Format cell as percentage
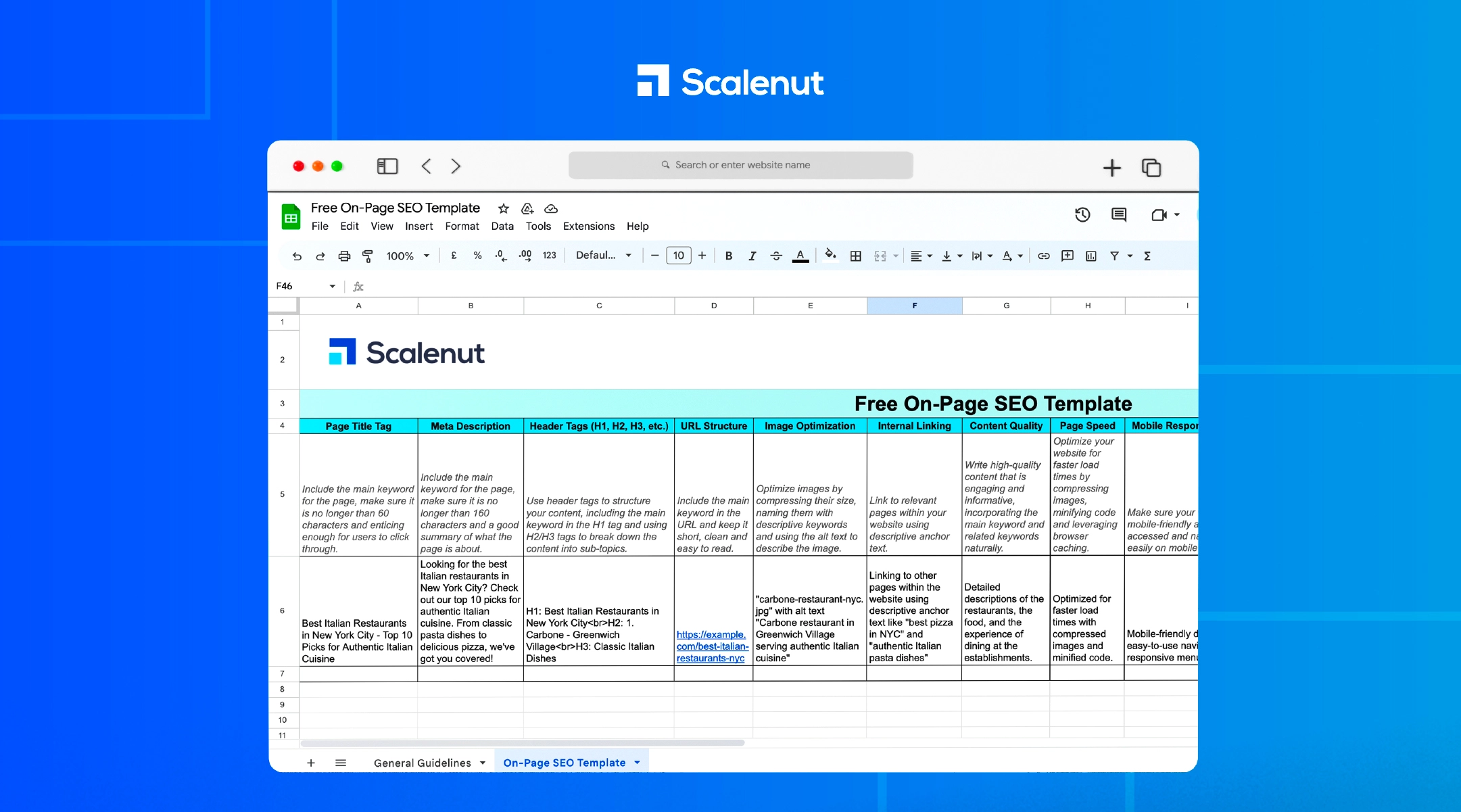Image resolution: width=1461 pixels, height=812 pixels. coord(477,256)
